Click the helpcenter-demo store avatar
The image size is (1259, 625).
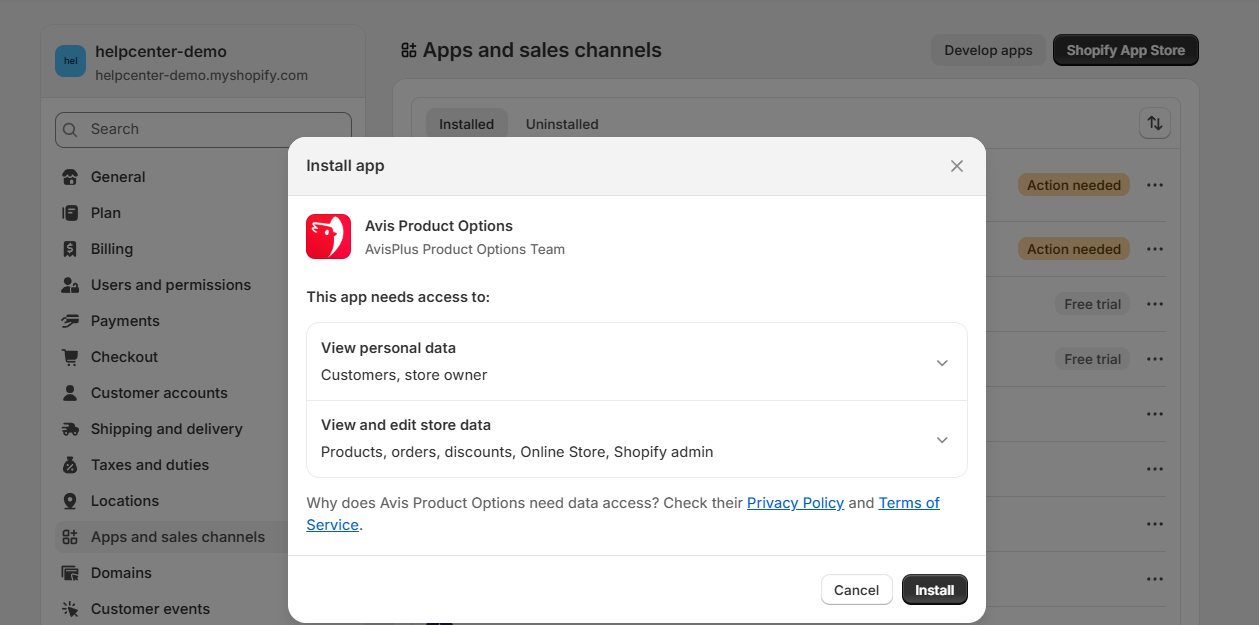click(x=70, y=61)
